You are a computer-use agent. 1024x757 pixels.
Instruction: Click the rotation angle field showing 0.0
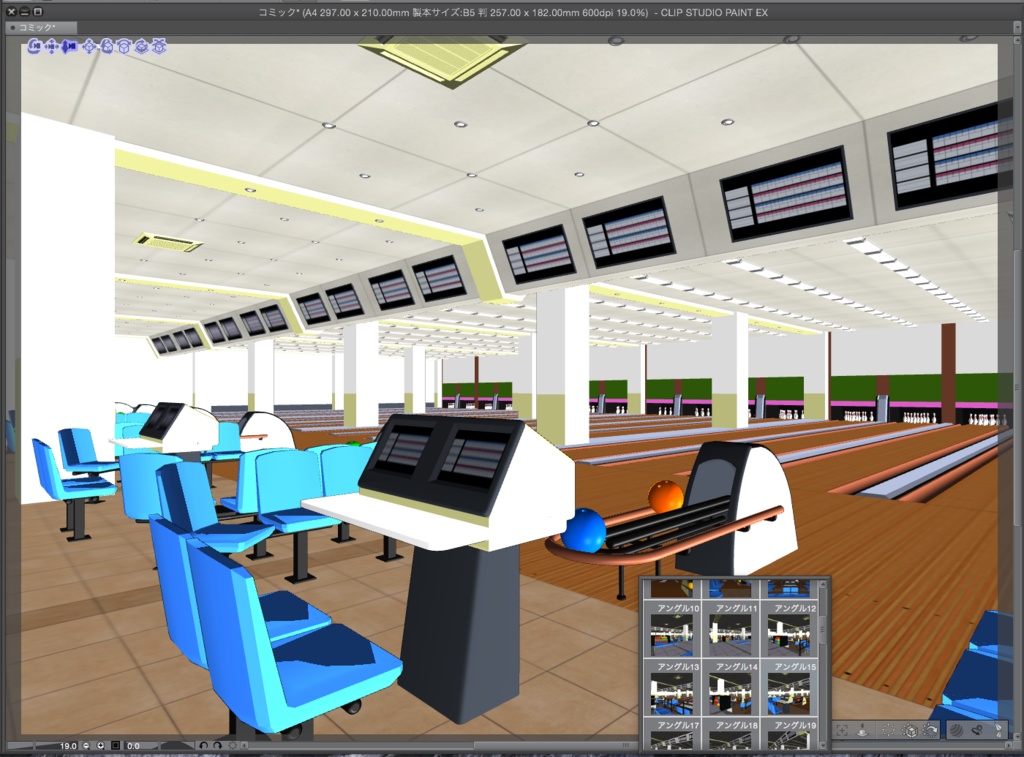140,745
